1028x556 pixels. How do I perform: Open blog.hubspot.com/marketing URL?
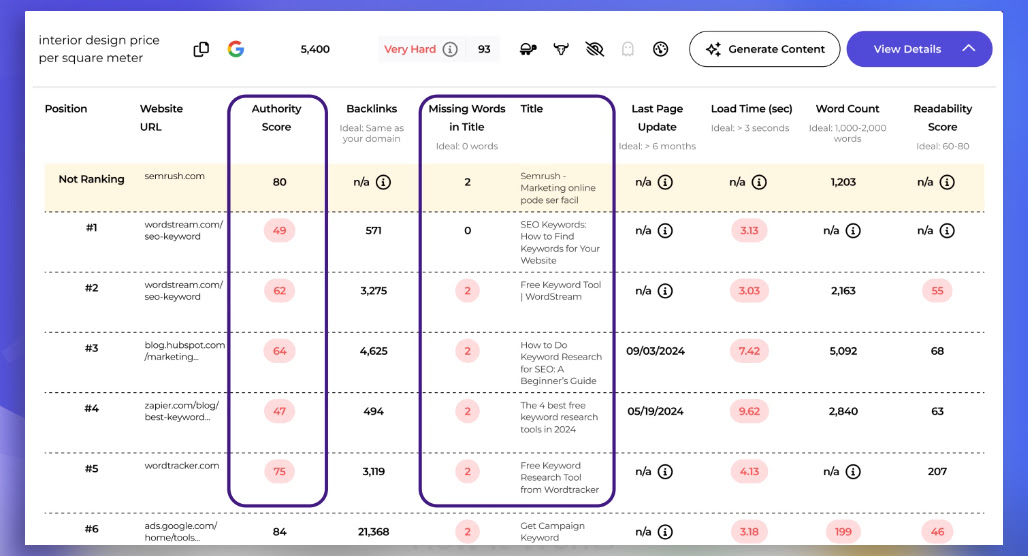pos(185,351)
